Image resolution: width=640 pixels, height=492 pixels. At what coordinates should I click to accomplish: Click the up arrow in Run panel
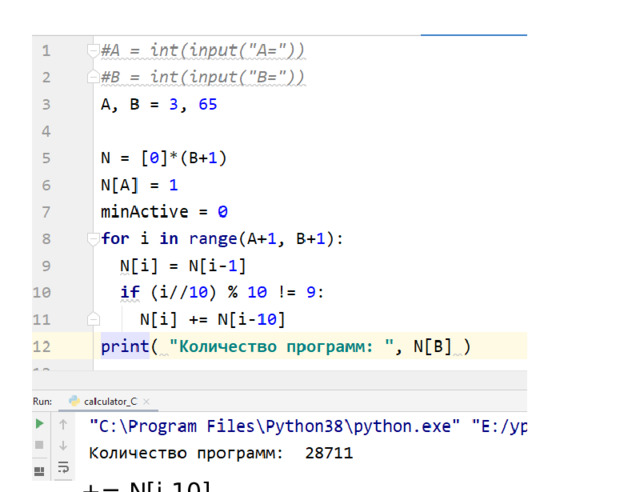point(63,425)
